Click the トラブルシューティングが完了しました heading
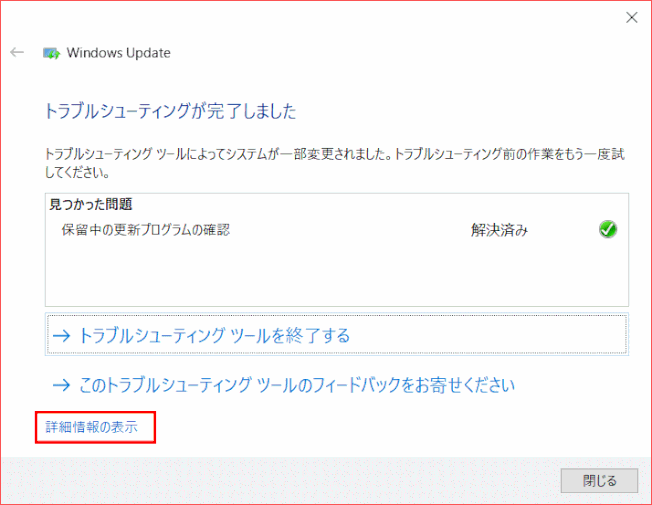This screenshot has height=505, width=652. (x=170, y=111)
